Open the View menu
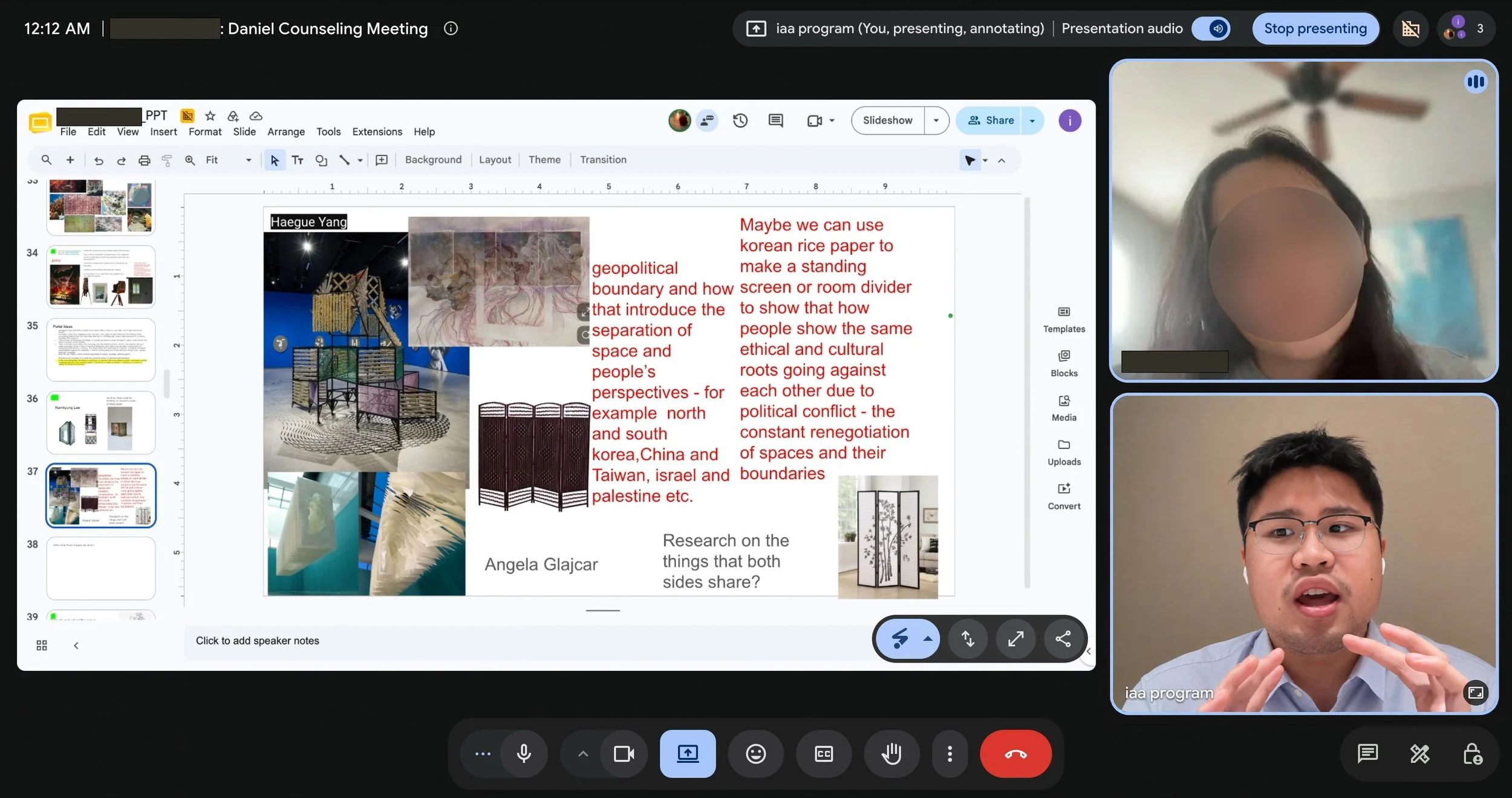 (128, 132)
